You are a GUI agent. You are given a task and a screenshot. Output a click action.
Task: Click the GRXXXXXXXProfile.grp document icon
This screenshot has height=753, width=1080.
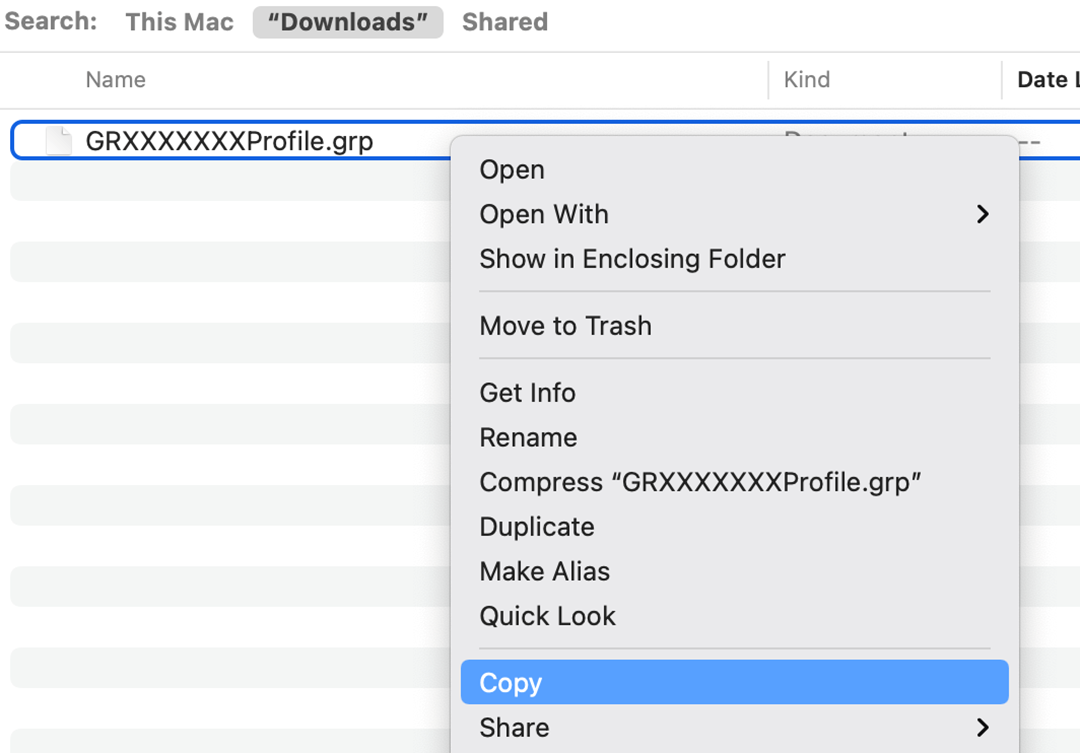(x=59, y=141)
